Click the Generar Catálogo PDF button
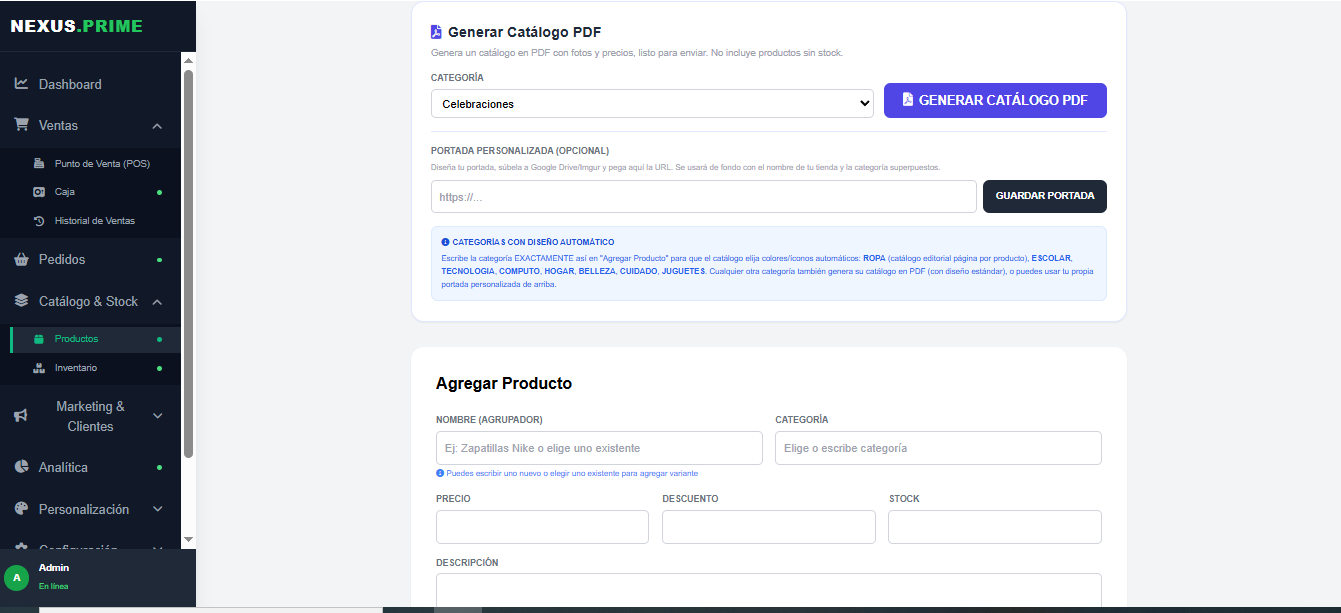Image resolution: width=1341 pixels, height=613 pixels. click(995, 100)
